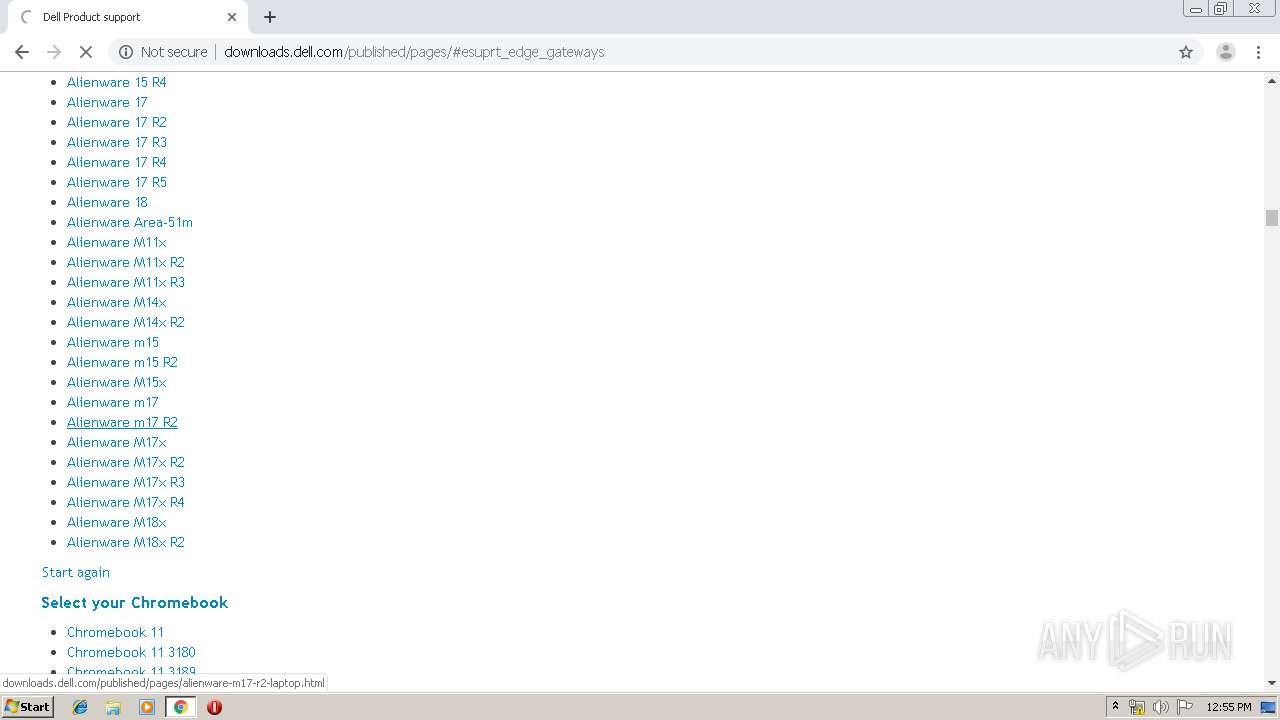This screenshot has height=720, width=1280.
Task: Open the Alienware 15 R4 link
Action: (x=117, y=82)
